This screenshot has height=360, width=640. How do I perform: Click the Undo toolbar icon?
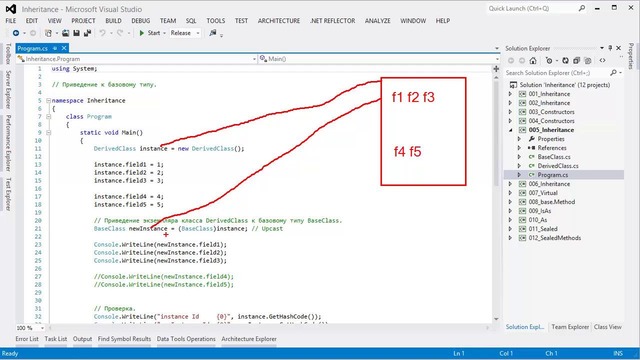(102, 33)
